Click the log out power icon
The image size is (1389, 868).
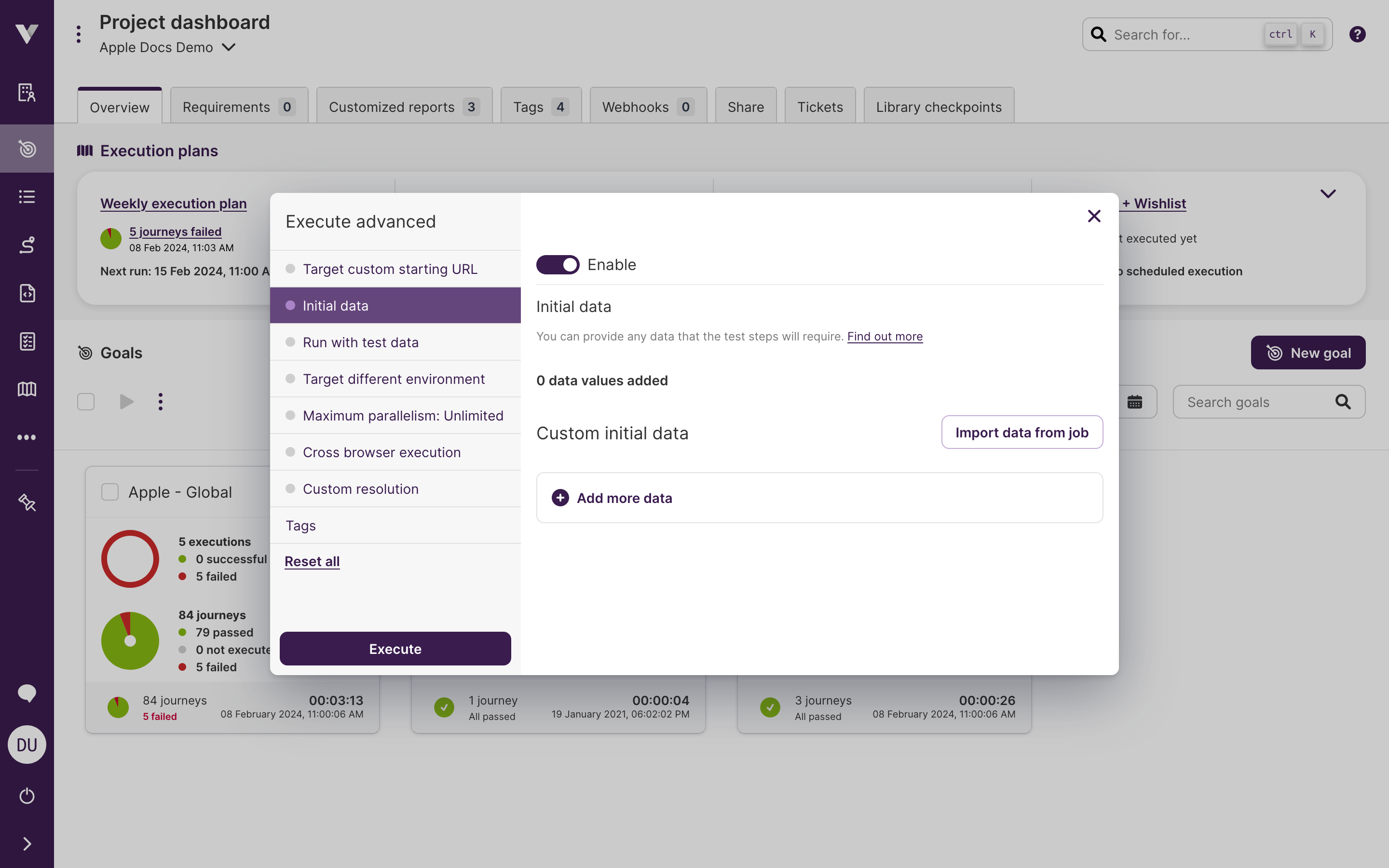[x=27, y=796]
